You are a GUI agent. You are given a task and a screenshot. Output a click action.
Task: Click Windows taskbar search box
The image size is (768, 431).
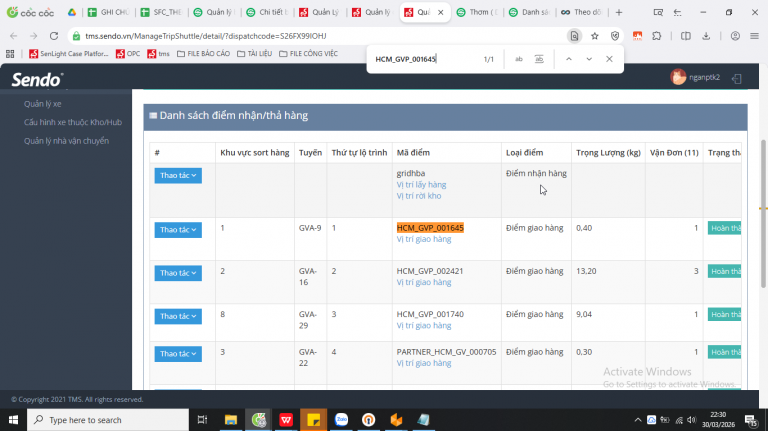click(108, 420)
